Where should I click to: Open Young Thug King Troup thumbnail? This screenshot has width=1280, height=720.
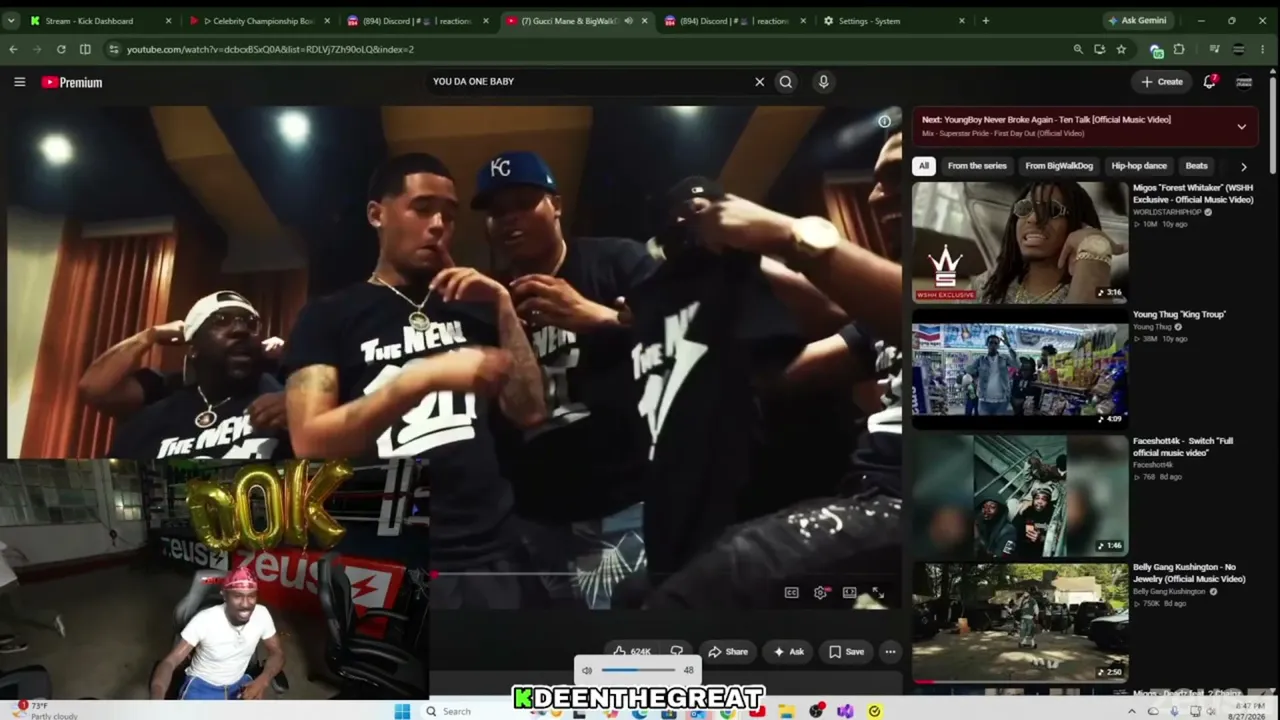tap(1020, 368)
